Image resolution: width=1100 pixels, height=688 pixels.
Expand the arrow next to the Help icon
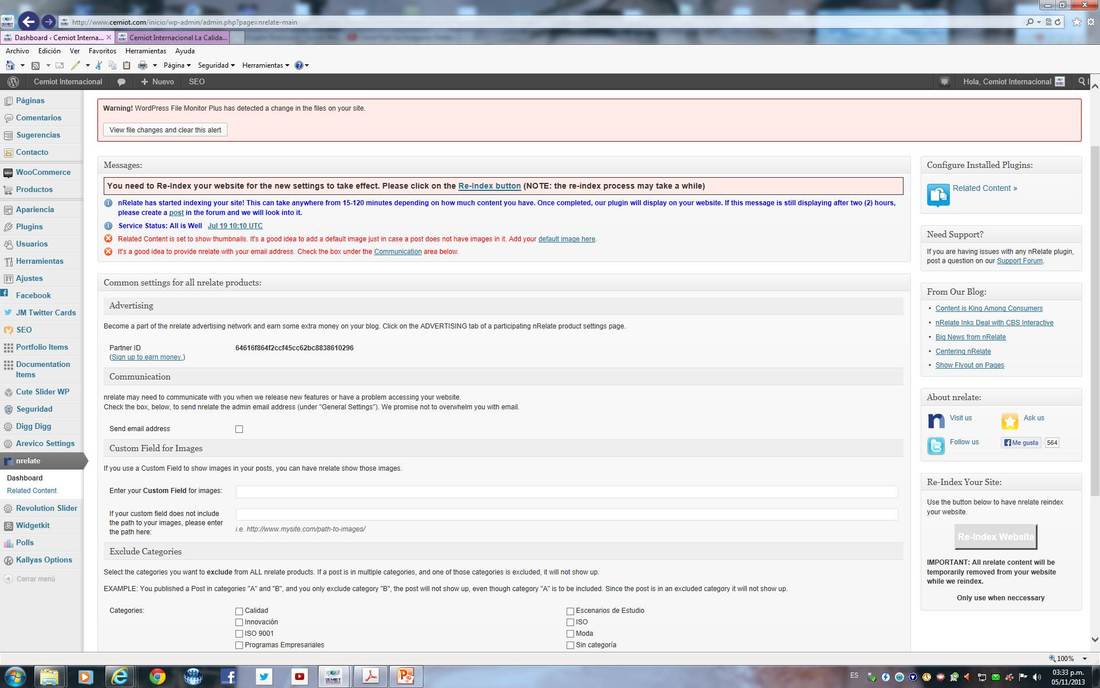coord(307,65)
